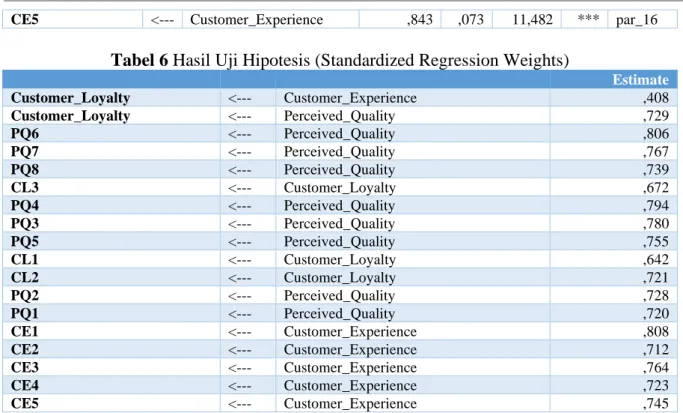
Task: Click the estimate ',780'
Action: (656, 223)
